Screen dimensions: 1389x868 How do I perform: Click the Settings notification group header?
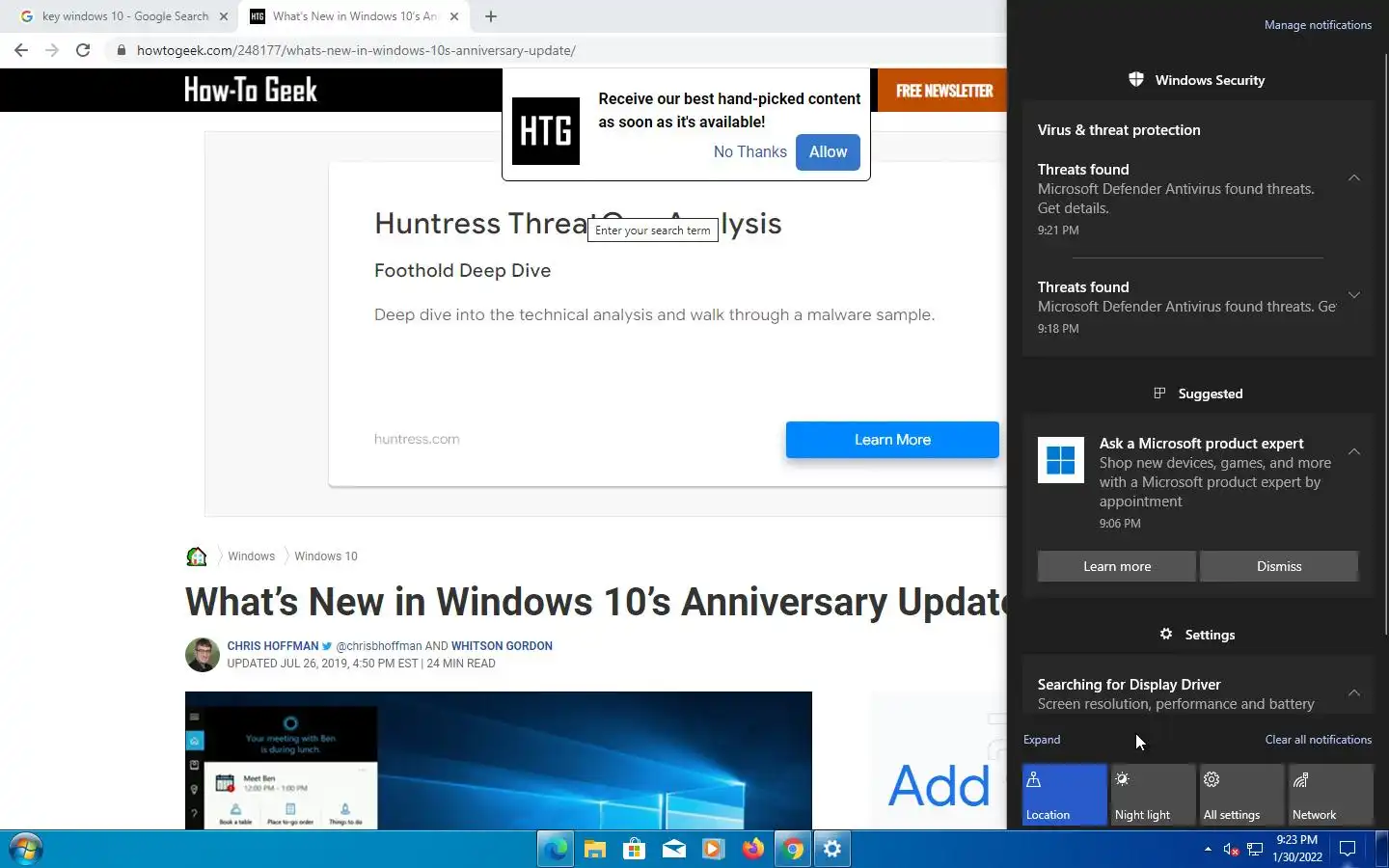point(1197,635)
